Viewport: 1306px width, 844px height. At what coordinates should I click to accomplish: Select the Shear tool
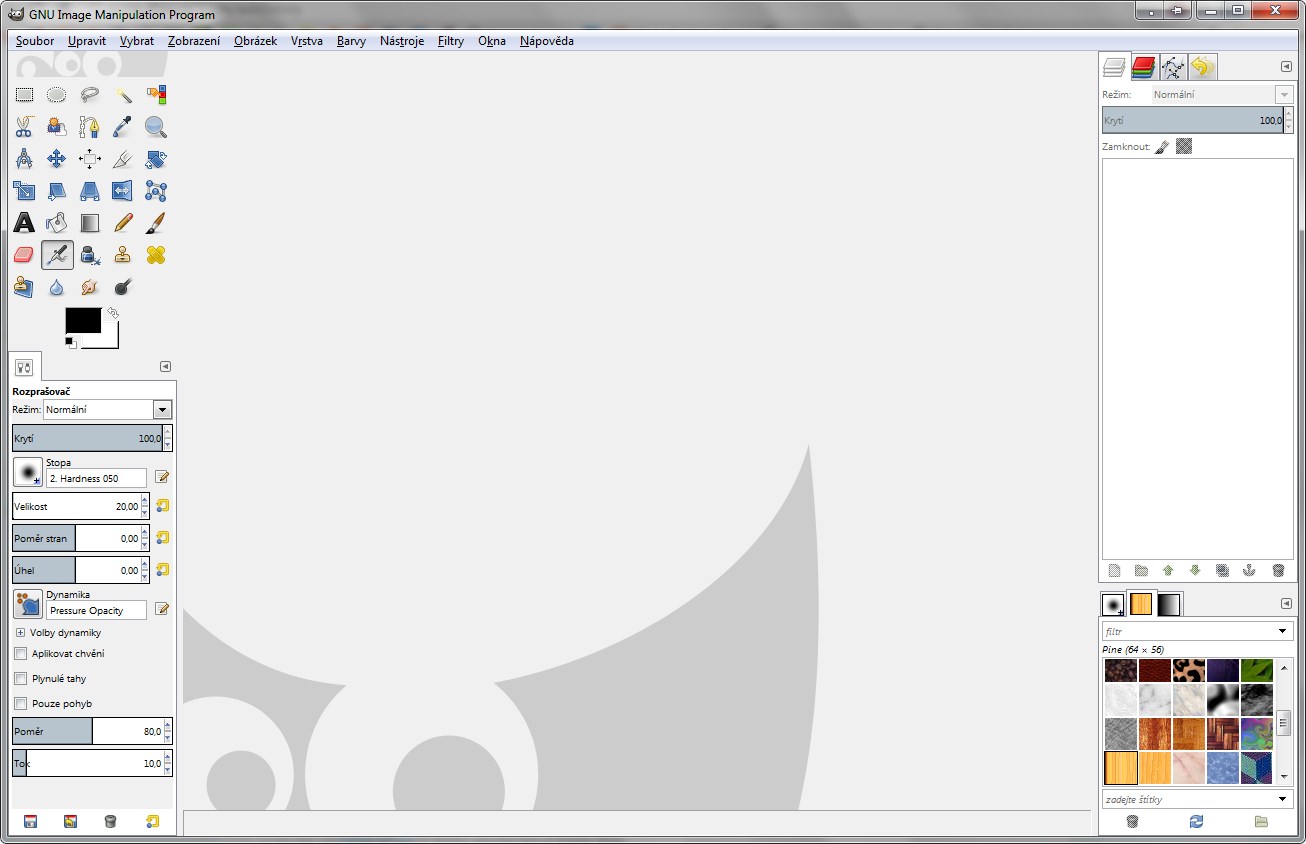pyautogui.click(x=57, y=191)
